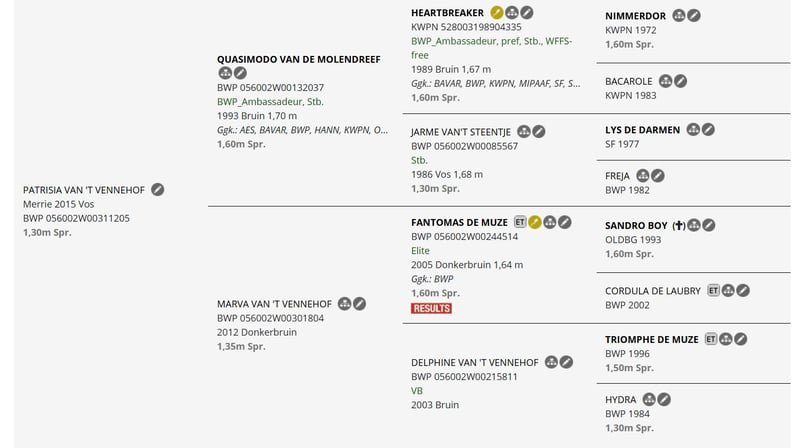The width and height of the screenshot is (800, 448).
Task: Click edit pencil next to Delphine van 't Vennehof
Action: (x=566, y=362)
